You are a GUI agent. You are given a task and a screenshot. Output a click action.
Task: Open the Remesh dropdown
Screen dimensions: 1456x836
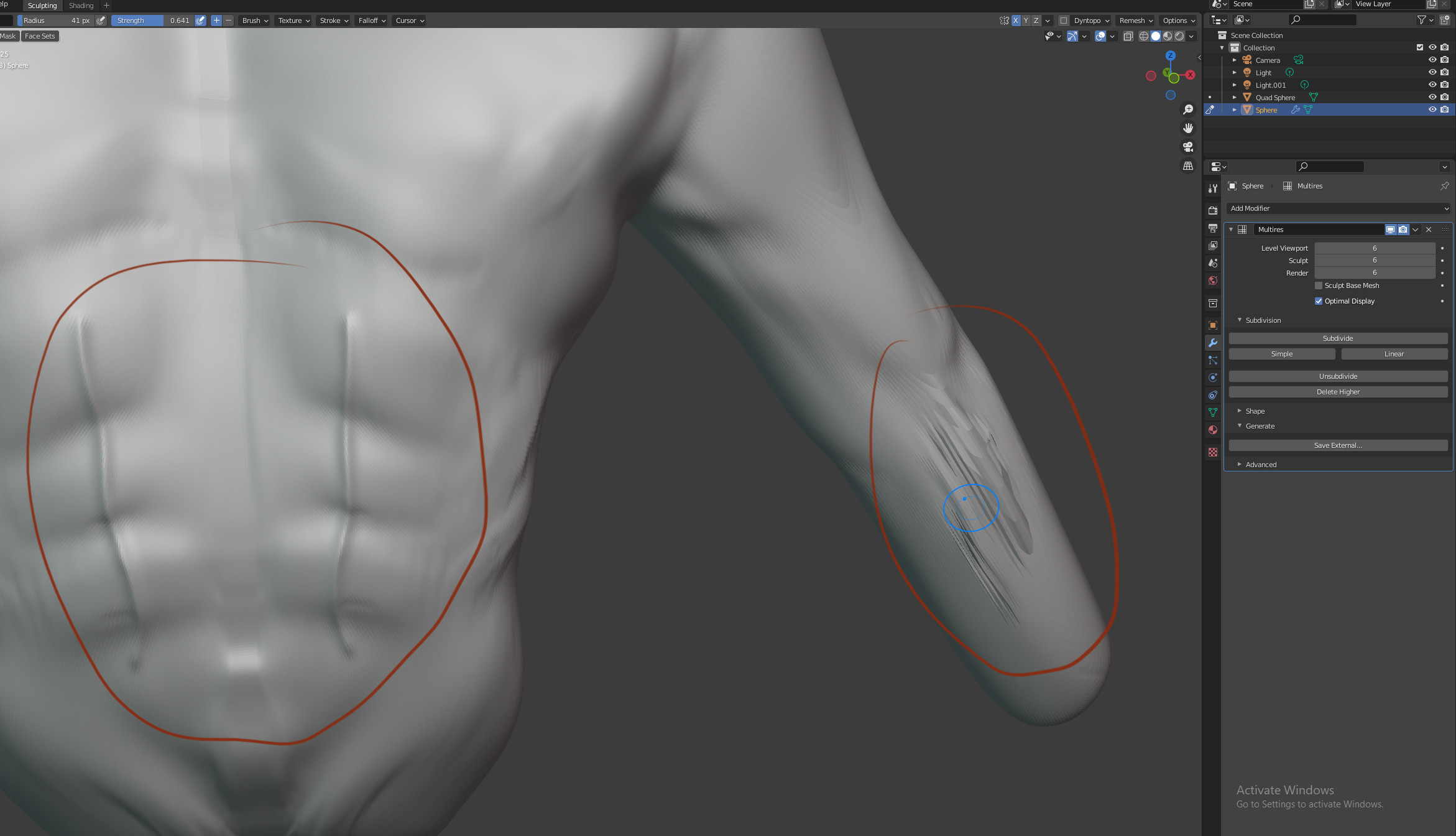tap(1136, 21)
